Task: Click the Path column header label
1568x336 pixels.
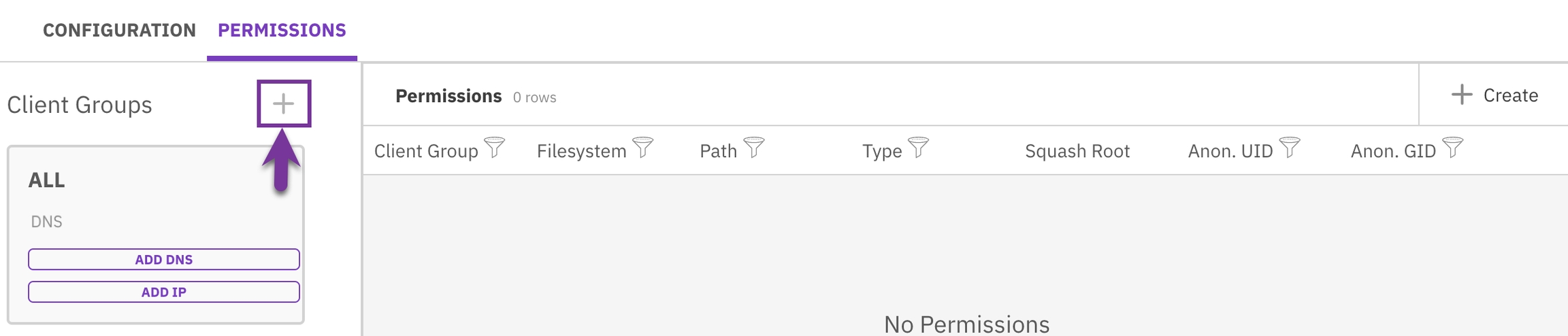Action: (718, 151)
